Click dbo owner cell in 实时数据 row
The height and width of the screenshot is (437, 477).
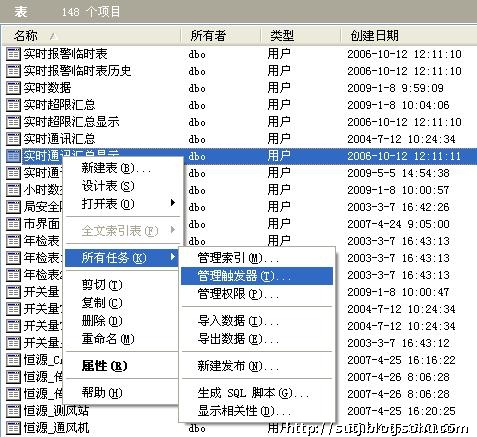[x=197, y=89]
